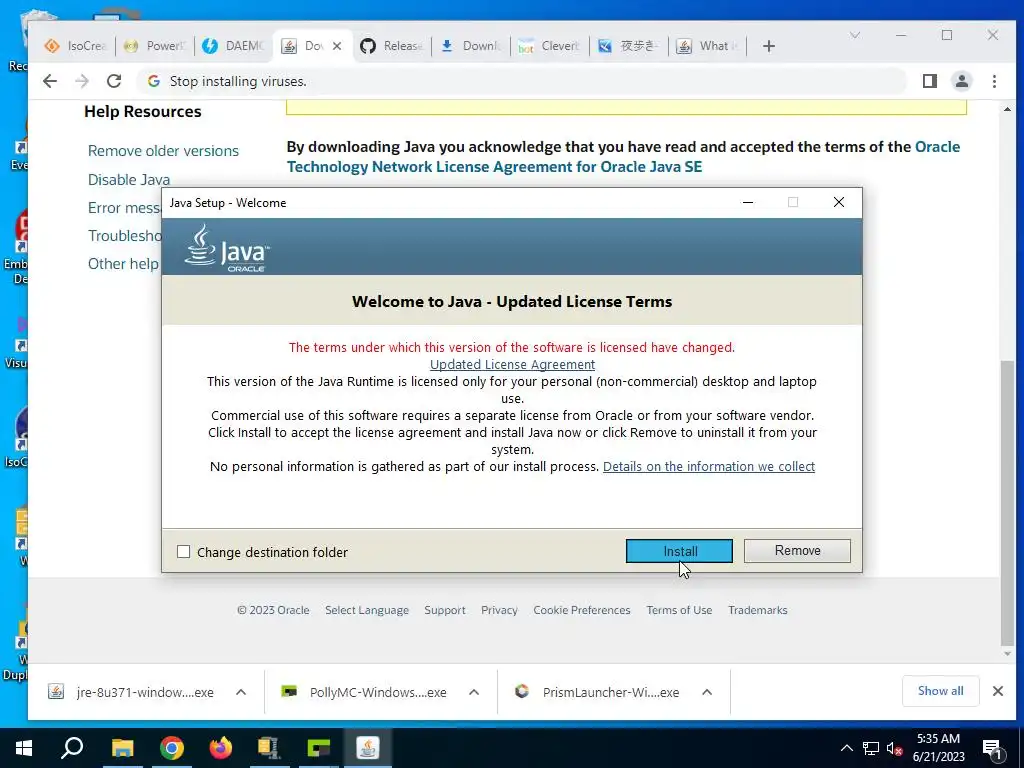This screenshot has height=768, width=1024.
Task: Expand options for jre-8u371 download
Action: pos(241,692)
